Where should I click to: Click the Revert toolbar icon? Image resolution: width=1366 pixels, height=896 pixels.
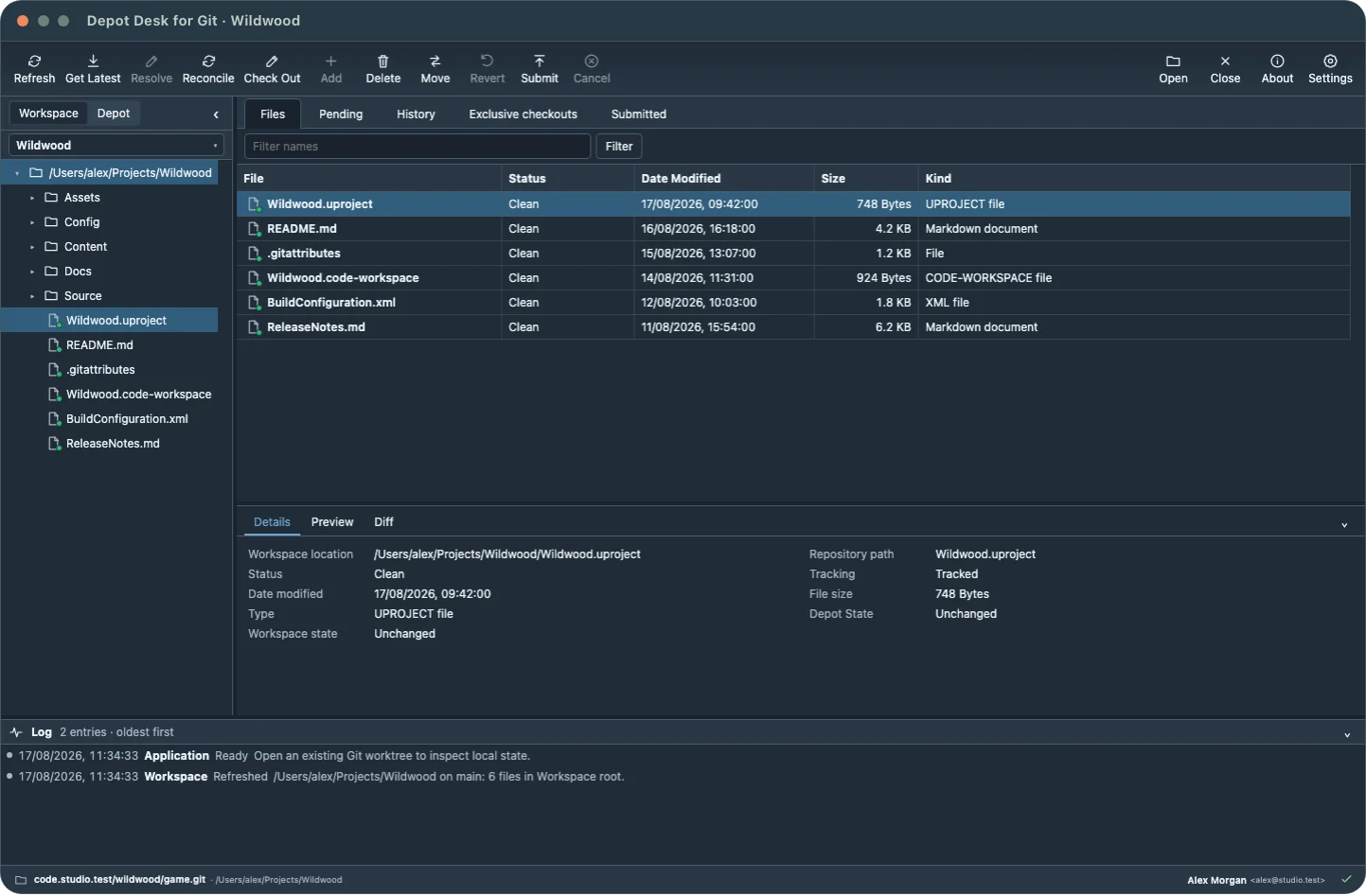pyautogui.click(x=488, y=61)
